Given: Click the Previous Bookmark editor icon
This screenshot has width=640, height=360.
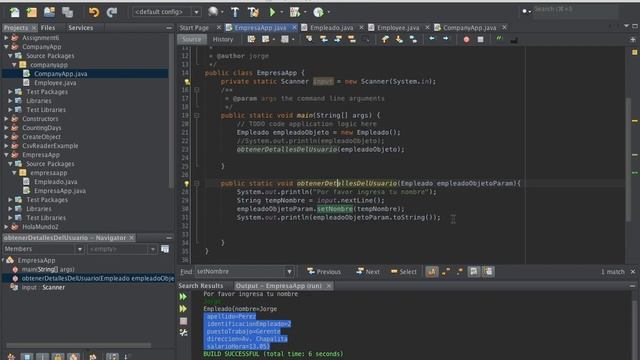Looking at the screenshot, I should (x=385, y=39).
